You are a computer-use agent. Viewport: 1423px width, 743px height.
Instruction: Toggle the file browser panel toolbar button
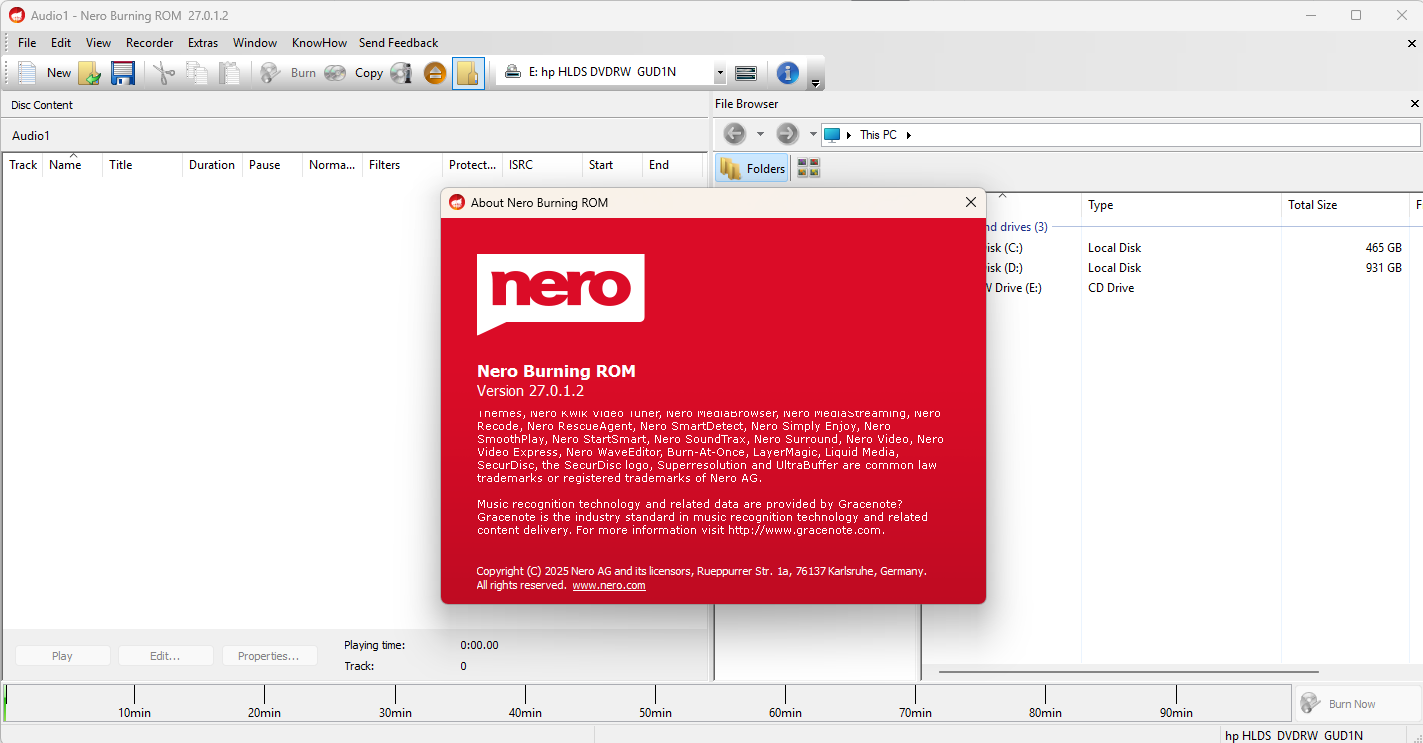pos(468,73)
